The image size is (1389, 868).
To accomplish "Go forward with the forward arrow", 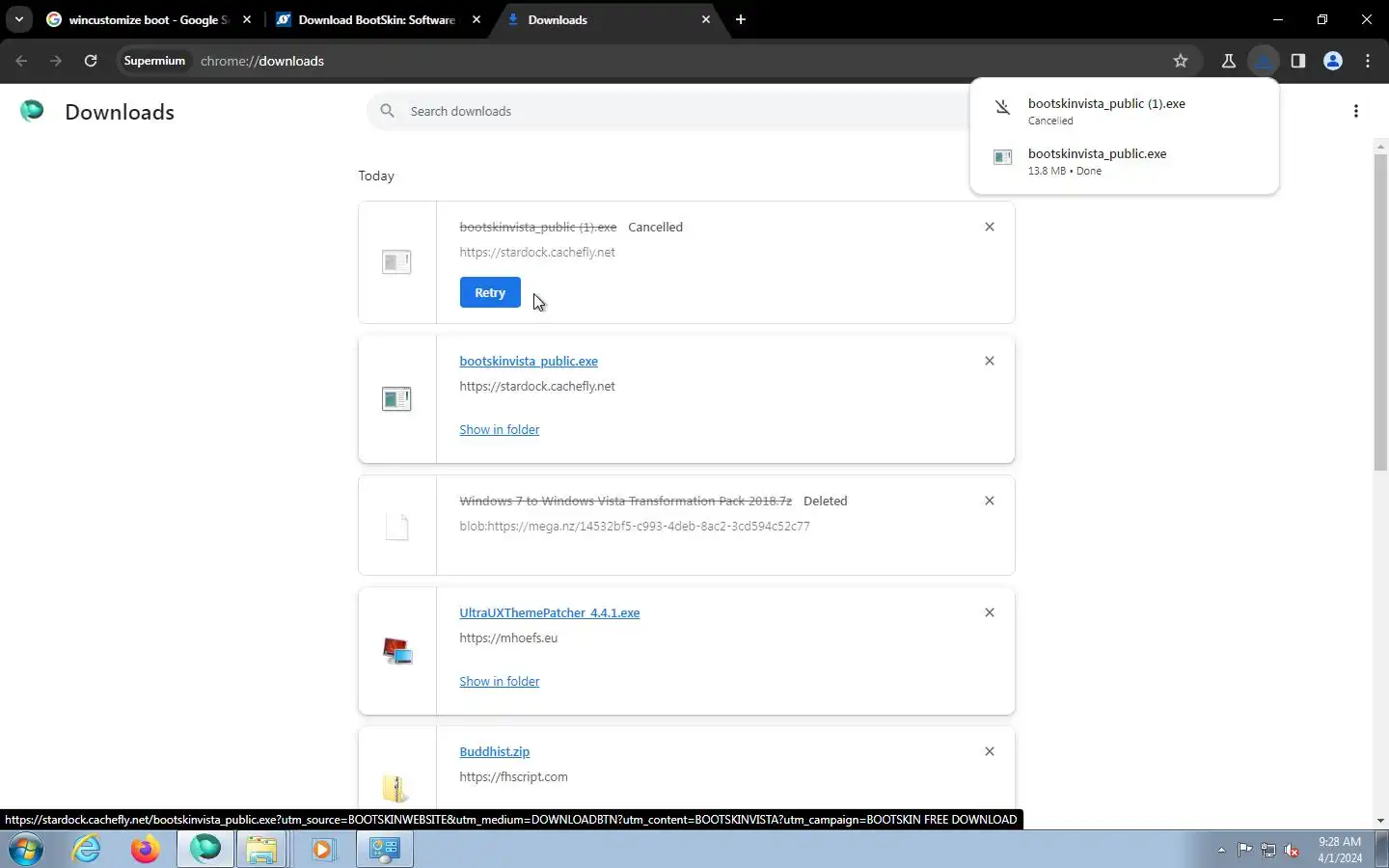I will click(56, 61).
